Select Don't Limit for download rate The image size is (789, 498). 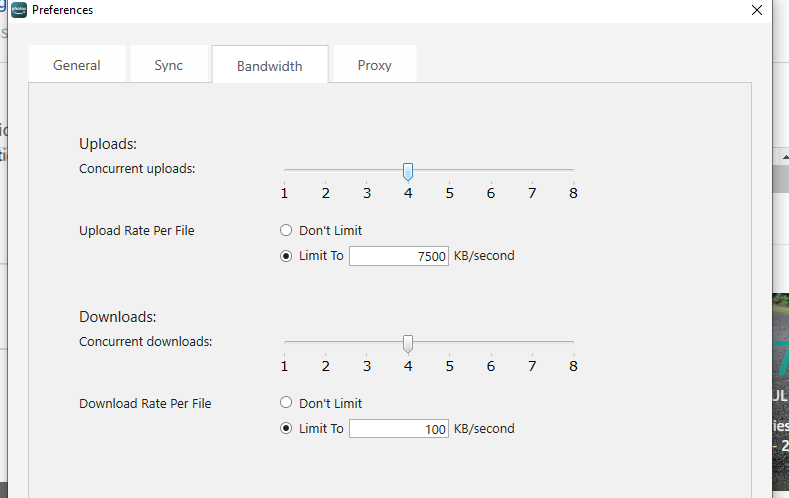point(286,404)
